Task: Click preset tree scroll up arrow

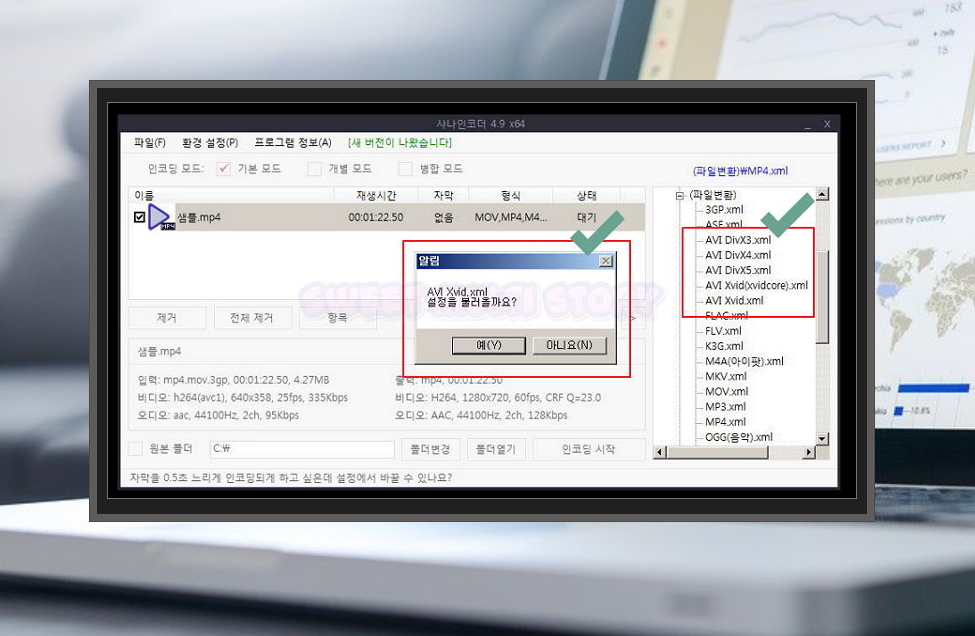Action: click(x=822, y=194)
